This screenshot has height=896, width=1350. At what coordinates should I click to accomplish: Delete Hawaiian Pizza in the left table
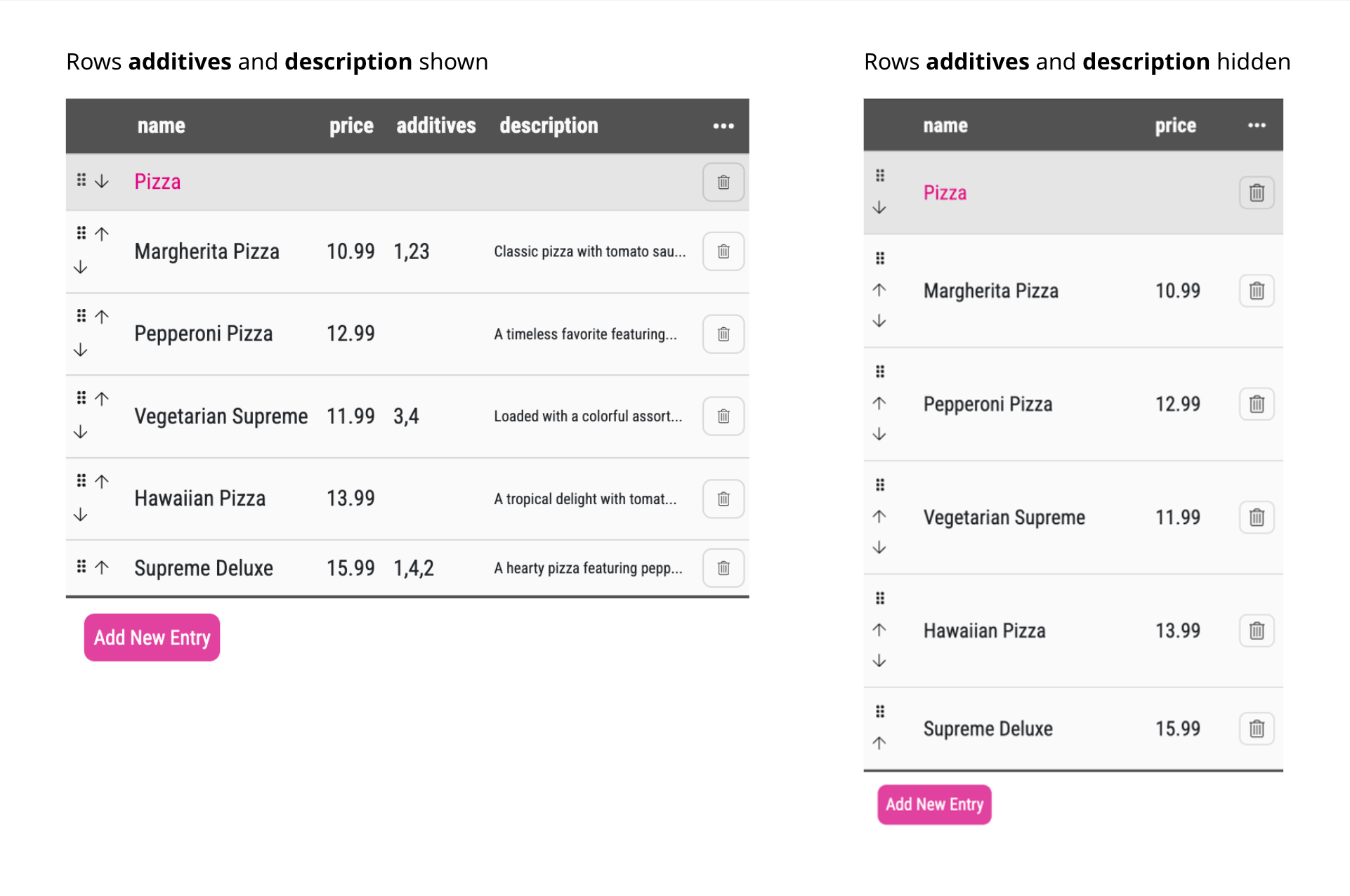(x=723, y=499)
